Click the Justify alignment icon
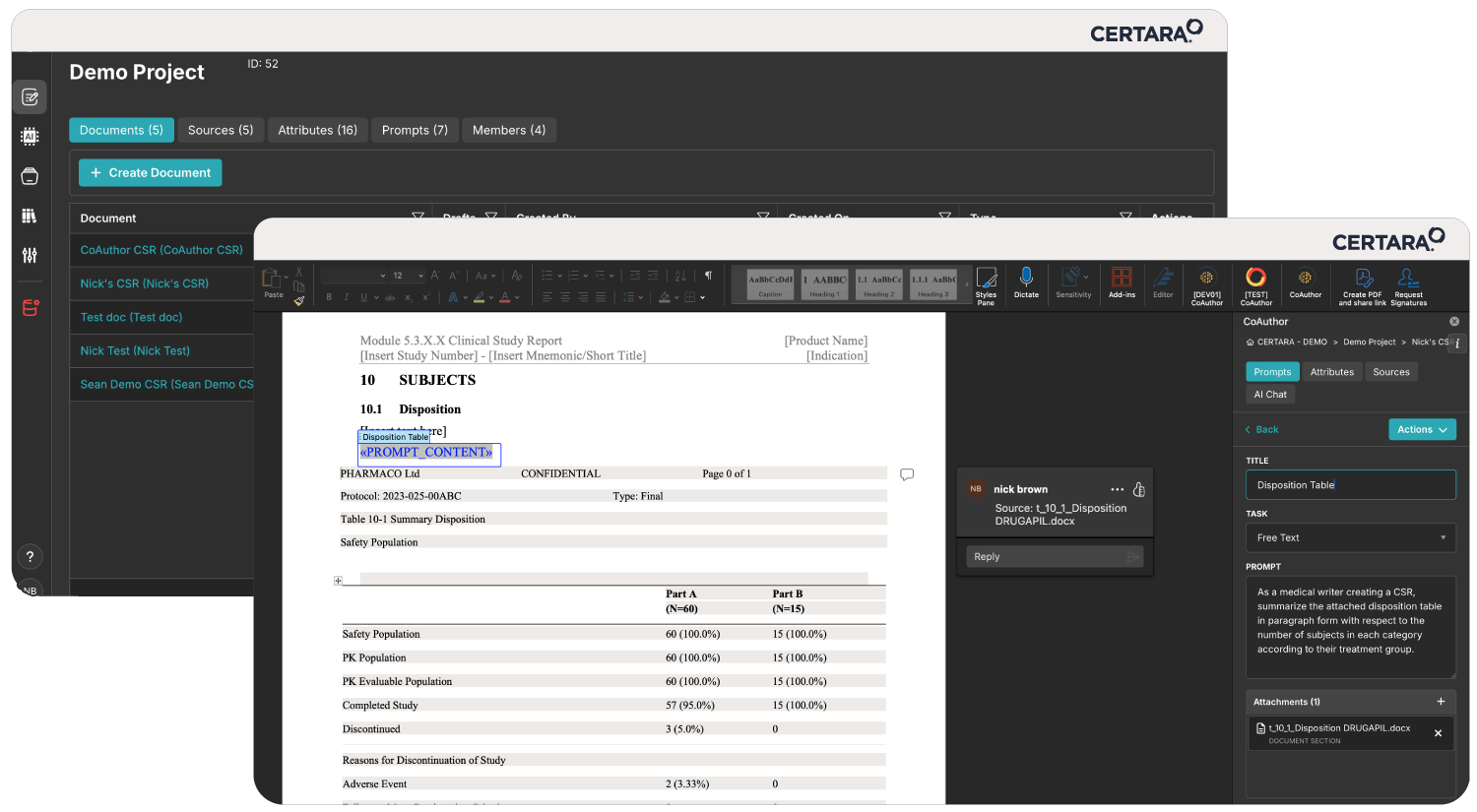 (601, 297)
